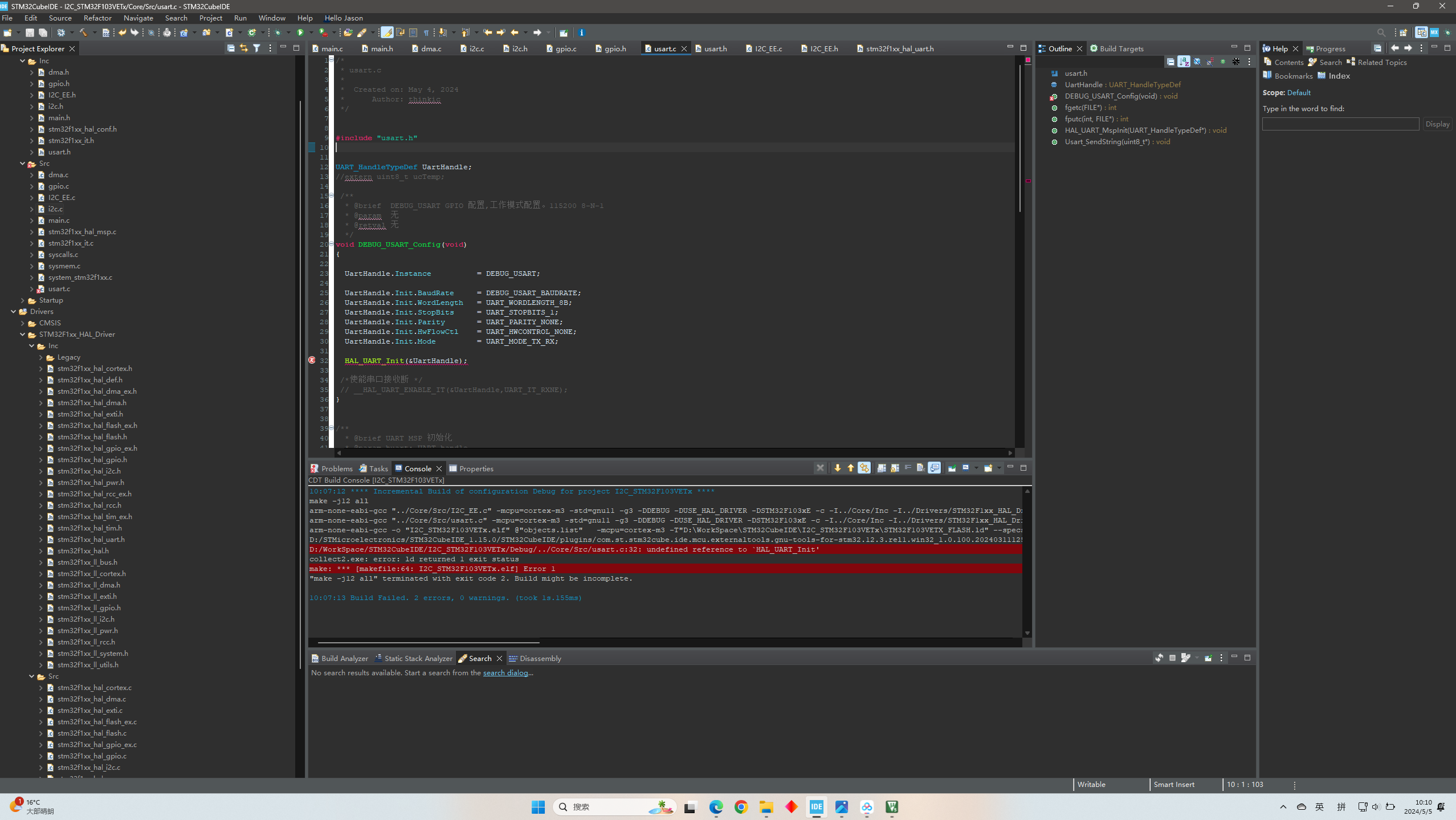This screenshot has height=820, width=1456.
Task: Click Collapse All in Project Explorer
Action: pos(231,48)
